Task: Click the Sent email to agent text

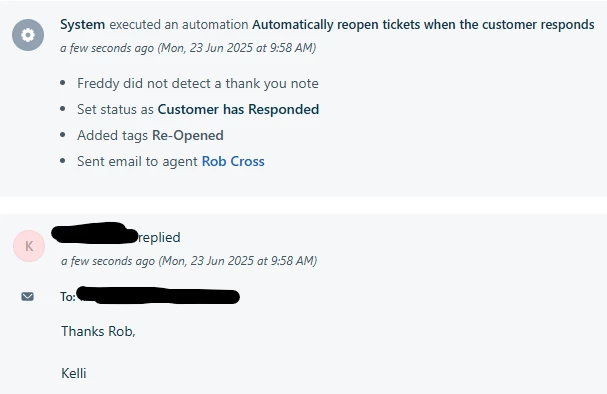Action: coord(137,161)
